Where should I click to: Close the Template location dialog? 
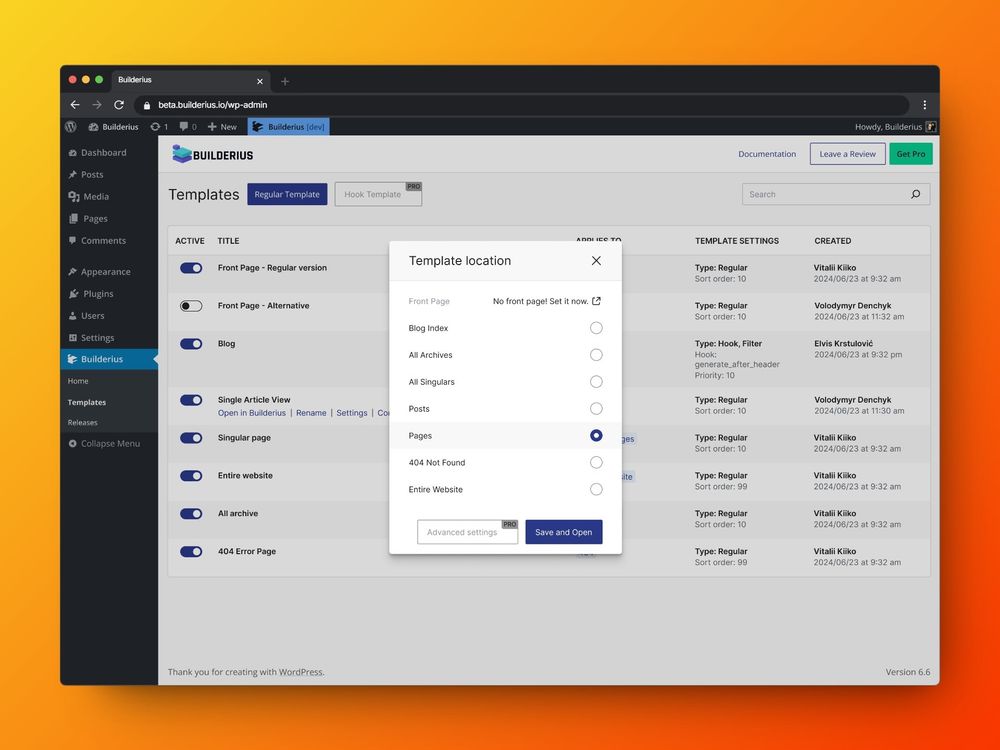[596, 260]
